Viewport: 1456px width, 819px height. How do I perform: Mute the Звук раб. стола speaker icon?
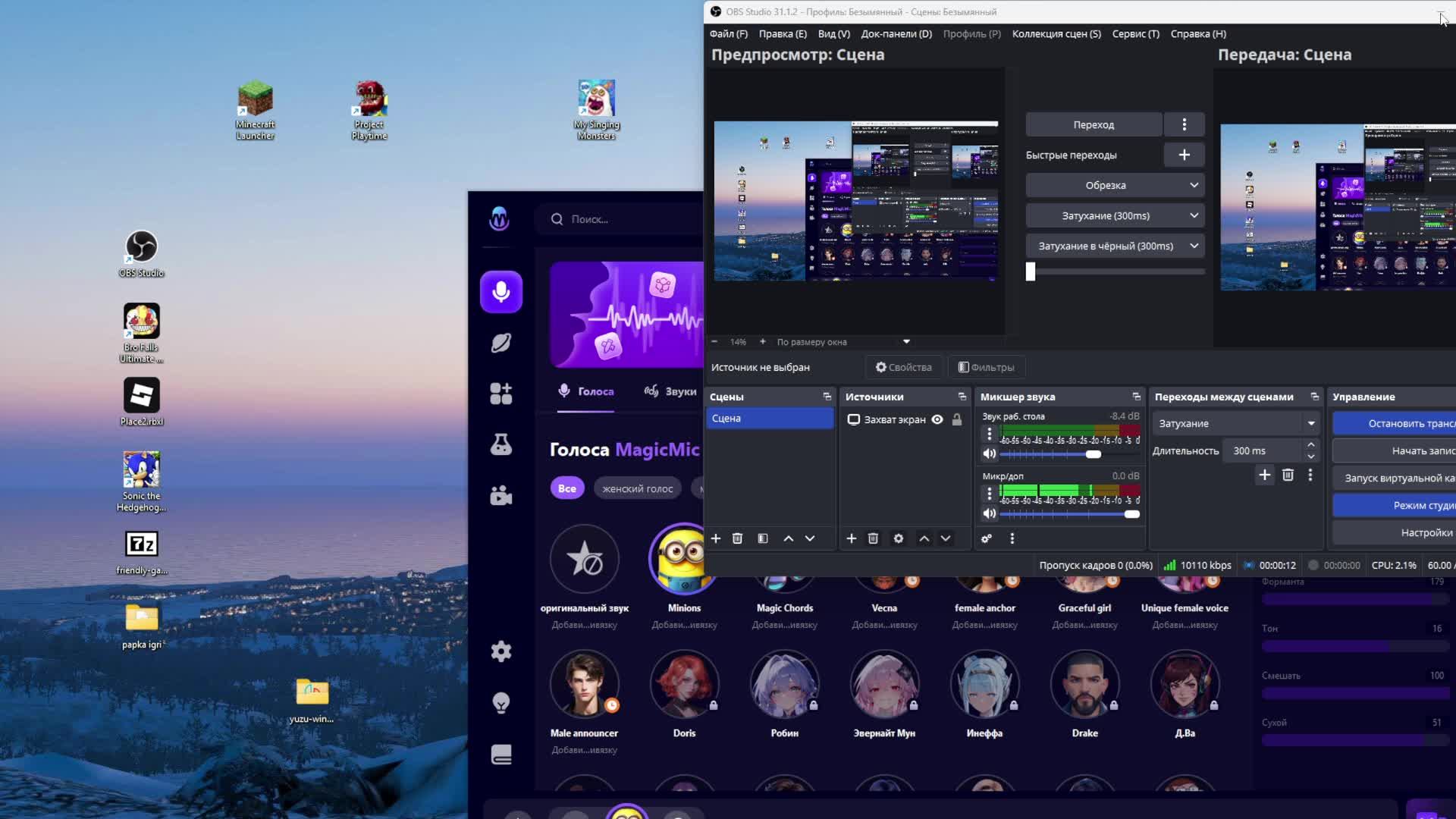(x=990, y=453)
